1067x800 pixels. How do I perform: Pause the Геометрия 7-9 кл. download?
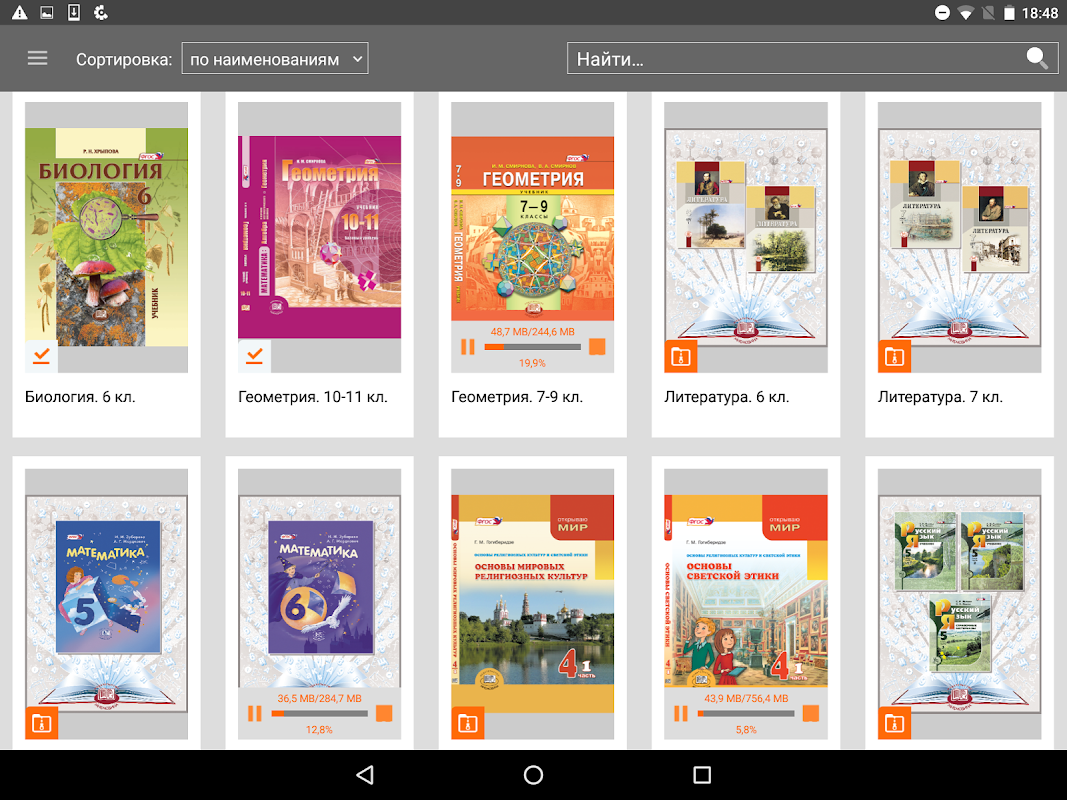pos(467,347)
